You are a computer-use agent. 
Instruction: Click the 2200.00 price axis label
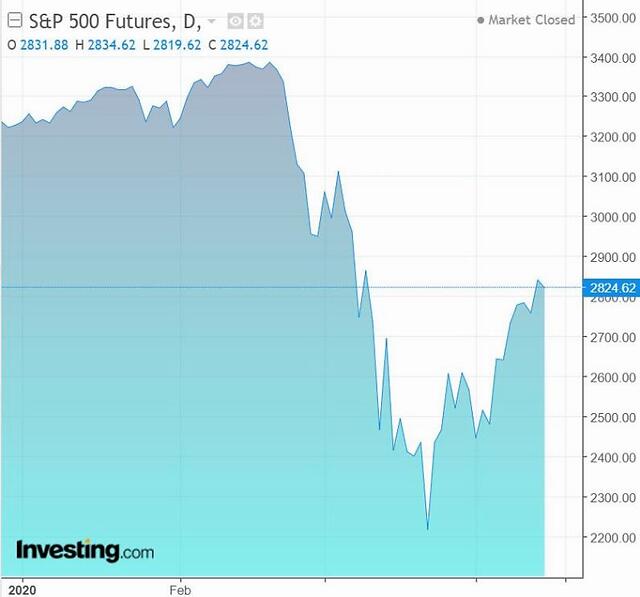pyautogui.click(x=613, y=537)
